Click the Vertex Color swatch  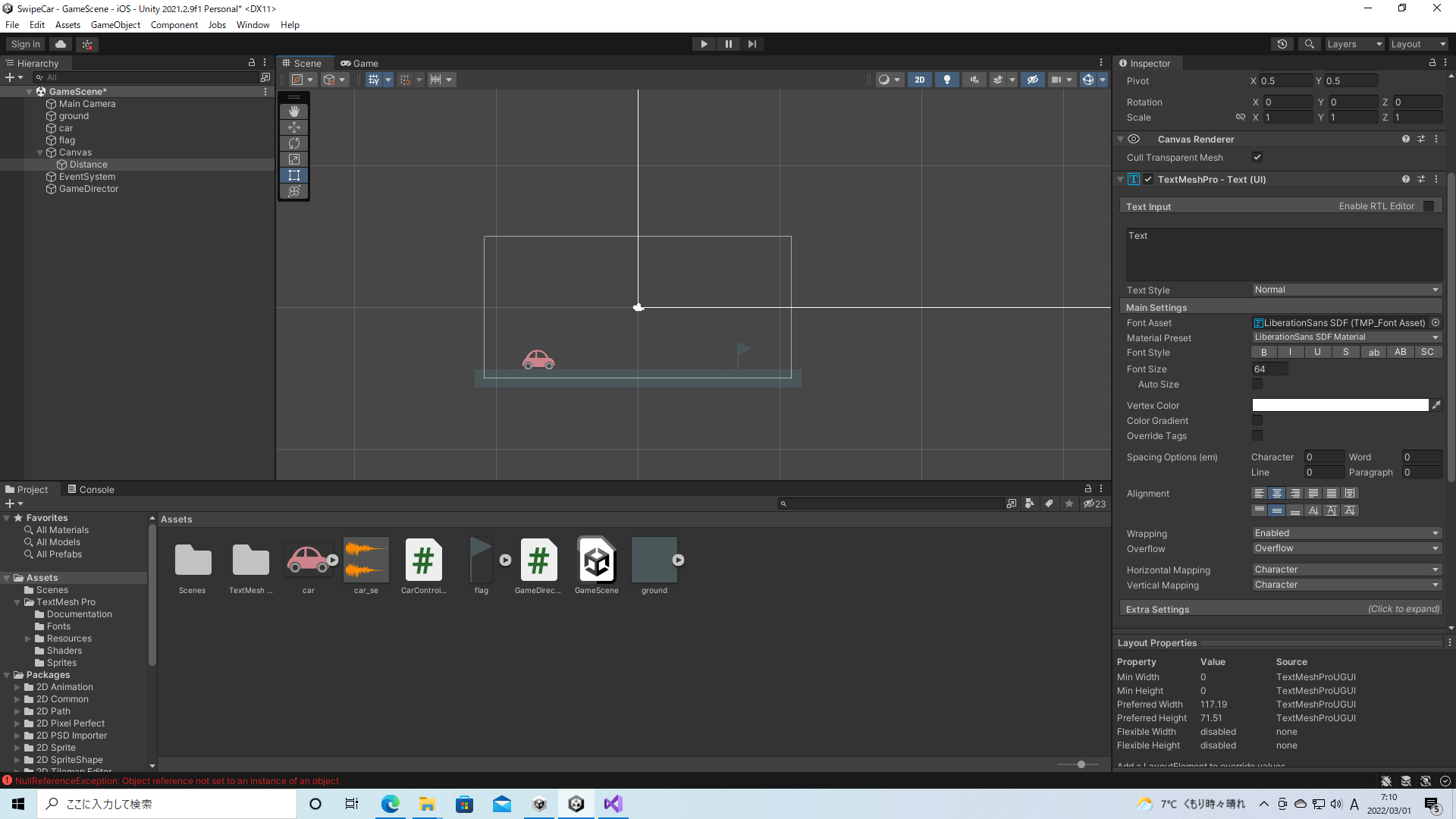1340,406
